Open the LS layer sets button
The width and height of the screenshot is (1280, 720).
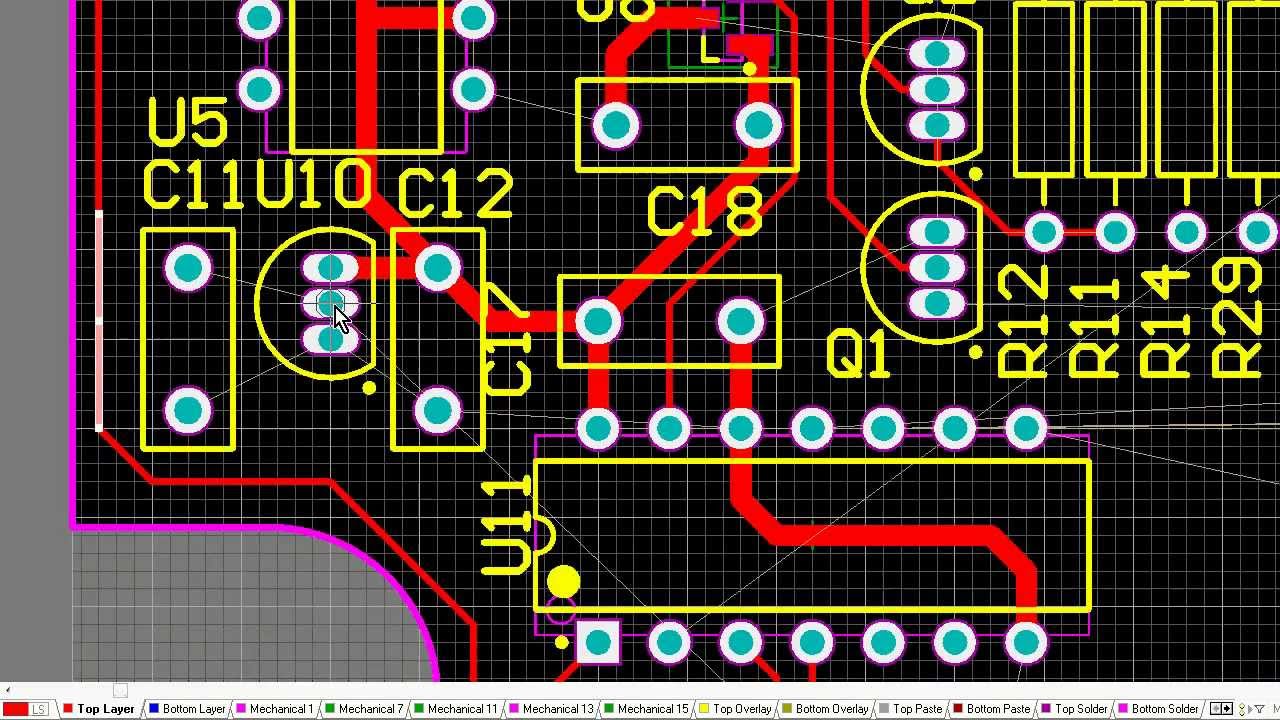[39, 709]
